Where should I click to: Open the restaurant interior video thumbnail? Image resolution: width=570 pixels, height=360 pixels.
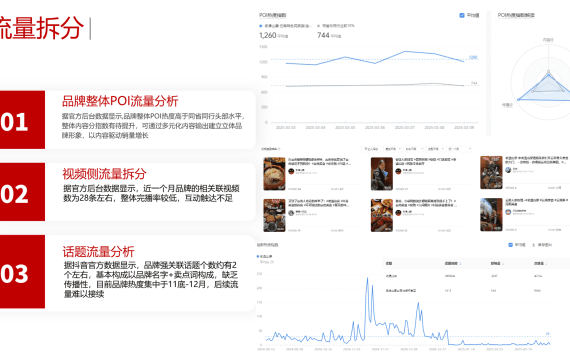(x=491, y=215)
